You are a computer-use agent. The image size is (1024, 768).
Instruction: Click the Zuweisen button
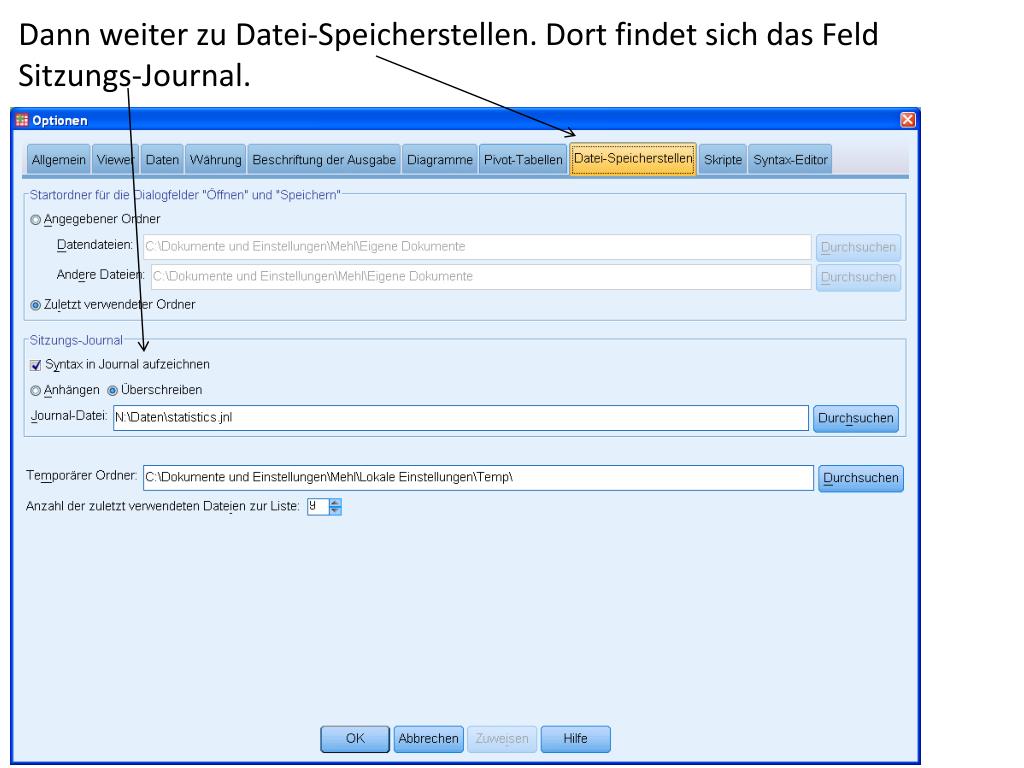pyautogui.click(x=502, y=739)
